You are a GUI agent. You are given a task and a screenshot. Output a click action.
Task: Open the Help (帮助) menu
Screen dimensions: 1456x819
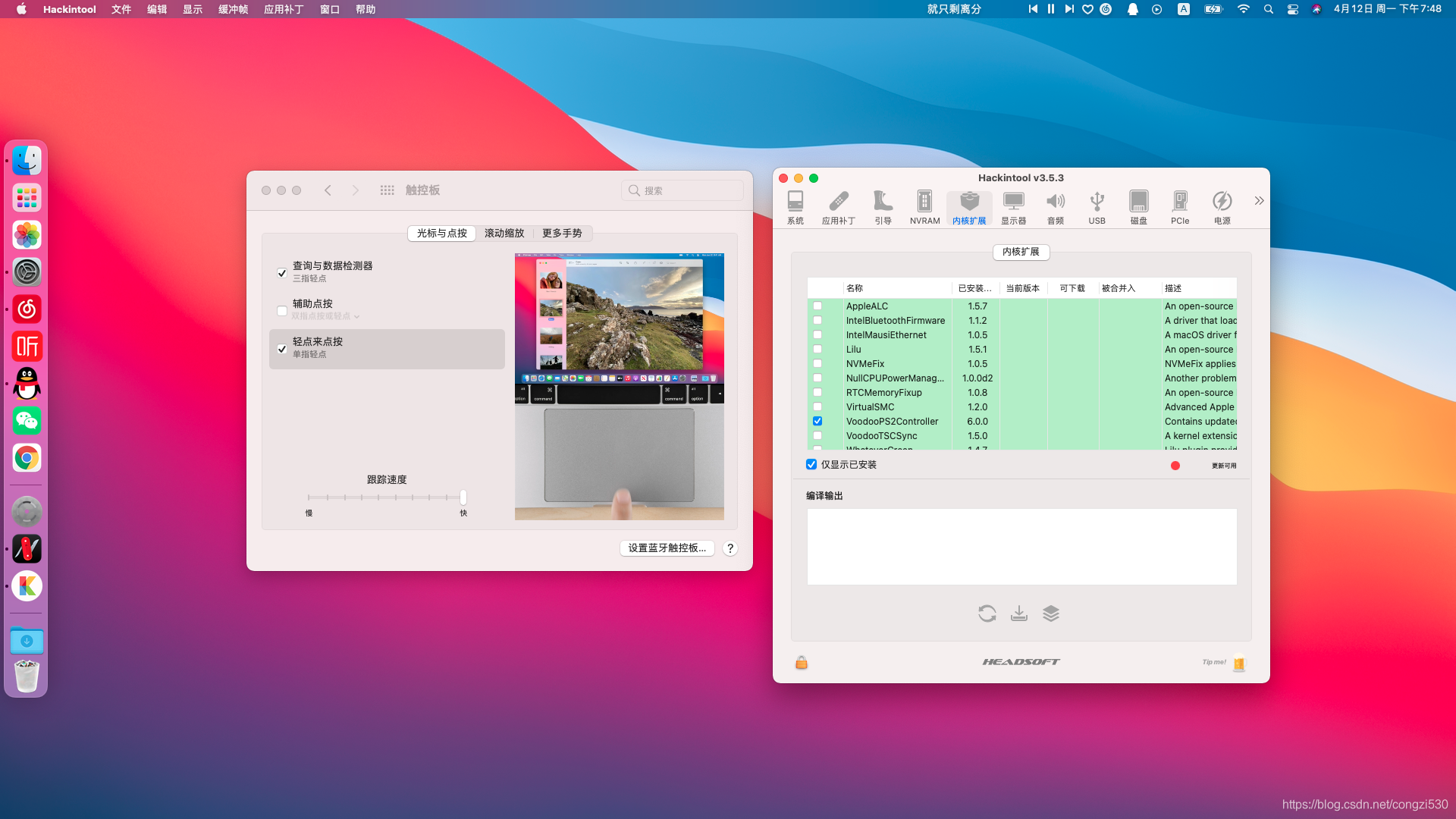click(366, 9)
